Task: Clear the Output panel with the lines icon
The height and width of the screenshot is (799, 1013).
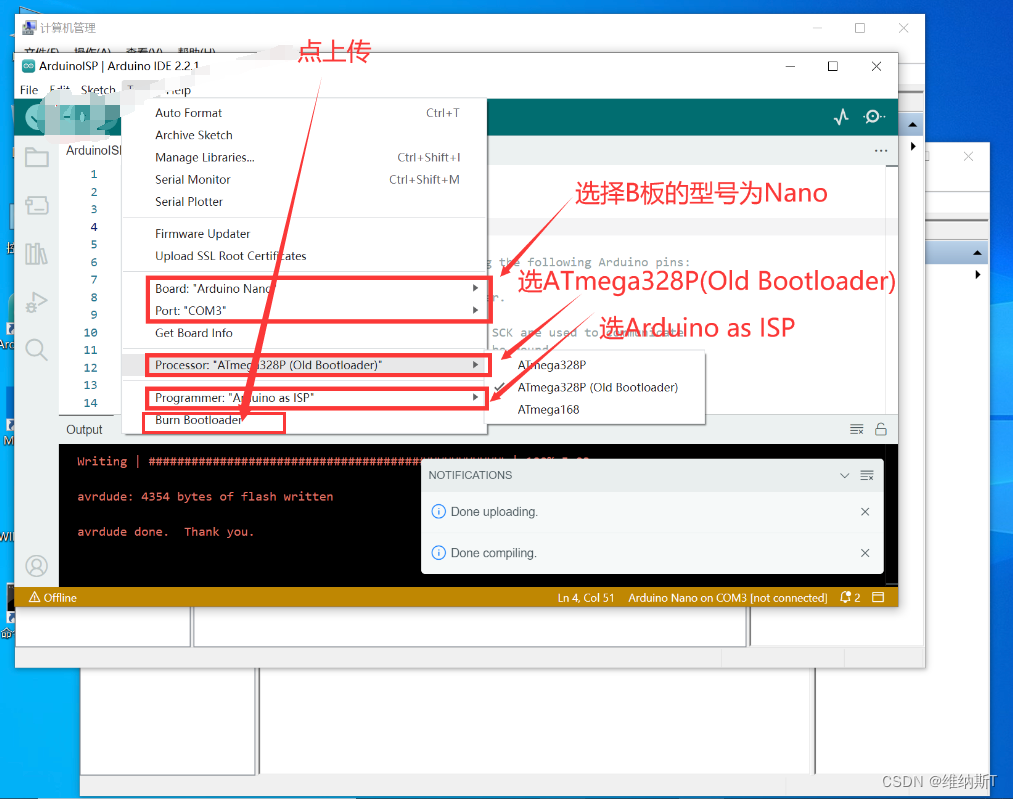Action: coord(857,430)
